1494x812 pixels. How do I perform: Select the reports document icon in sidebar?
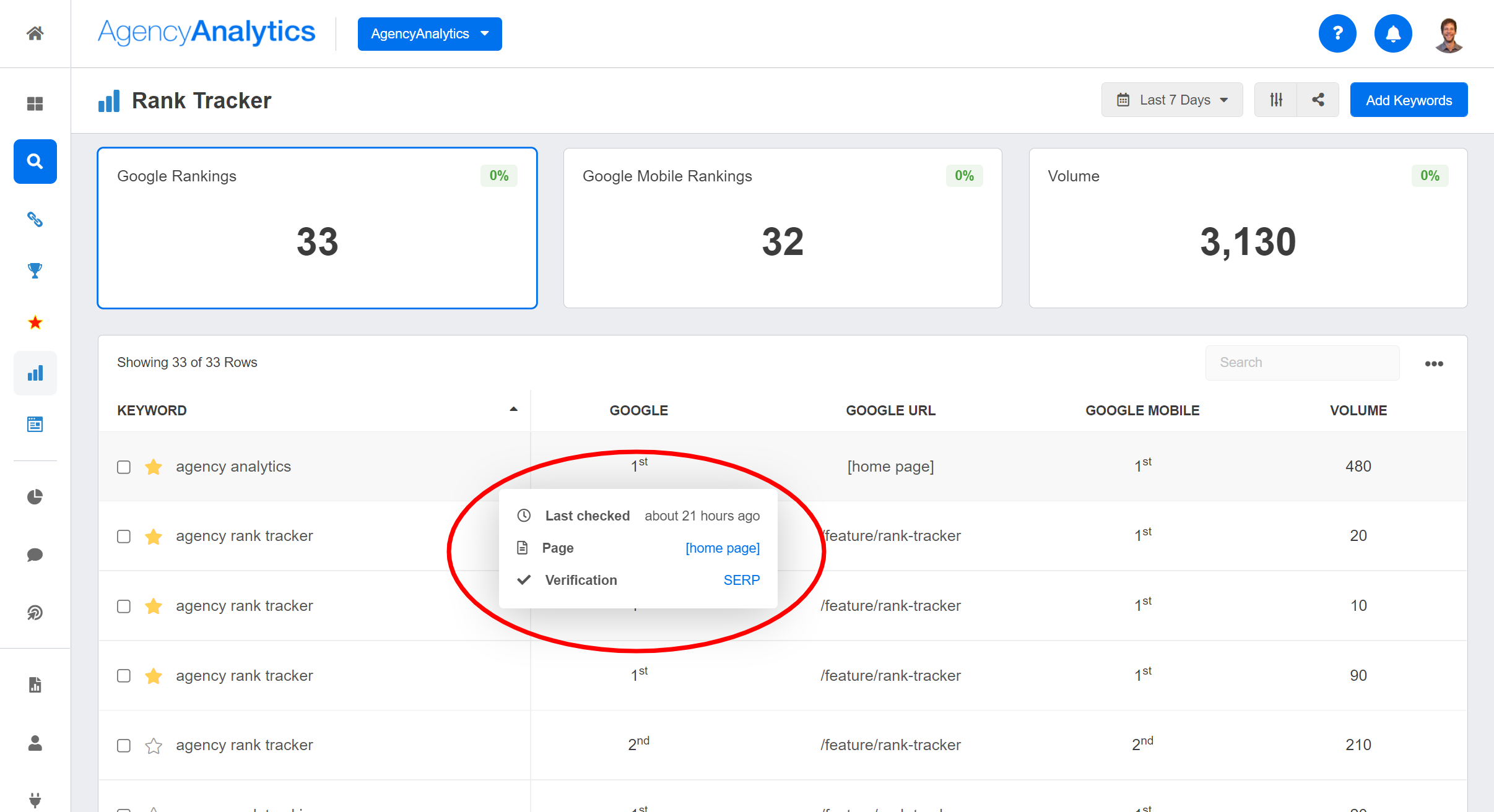click(35, 684)
